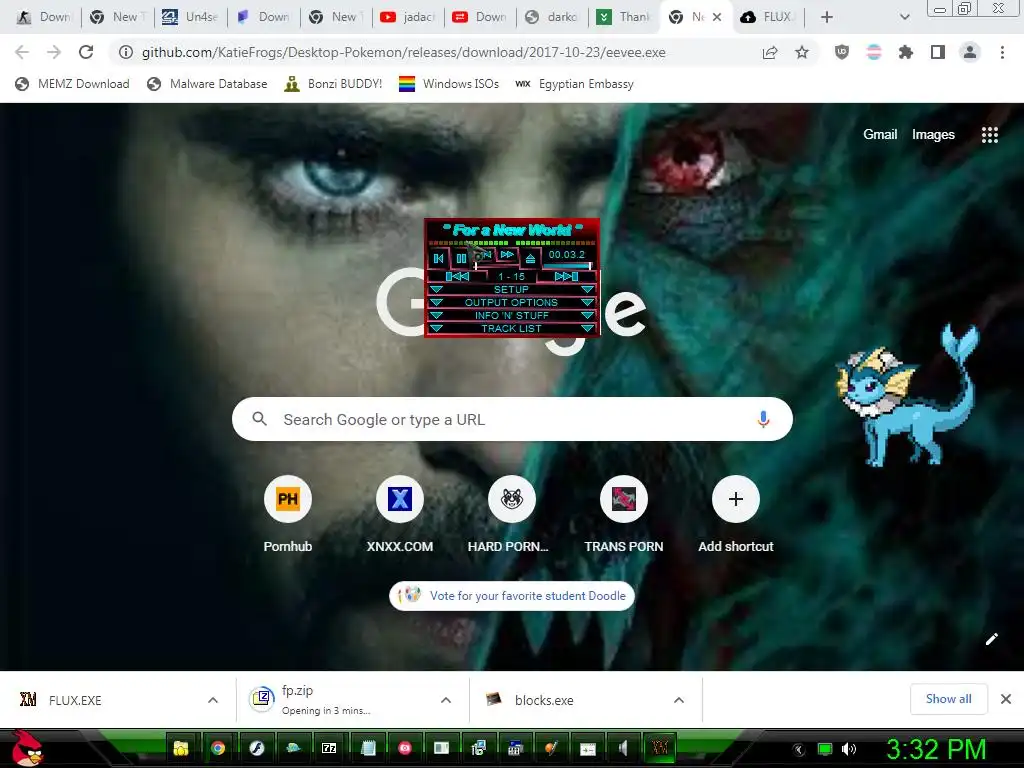1024x768 pixels.
Task: Click the previous track button in music player
Action: pyautogui.click(x=438, y=259)
